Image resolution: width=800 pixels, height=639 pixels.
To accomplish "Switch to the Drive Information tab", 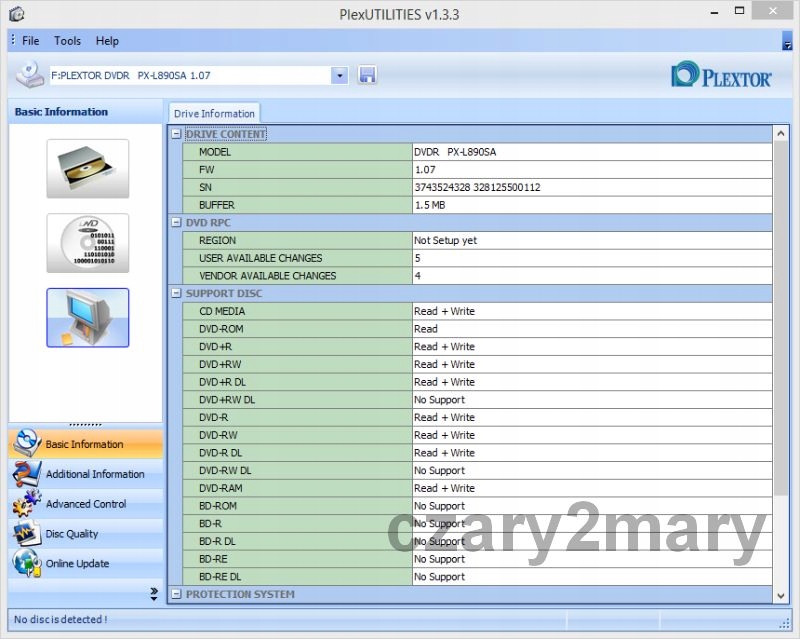I will coord(214,113).
